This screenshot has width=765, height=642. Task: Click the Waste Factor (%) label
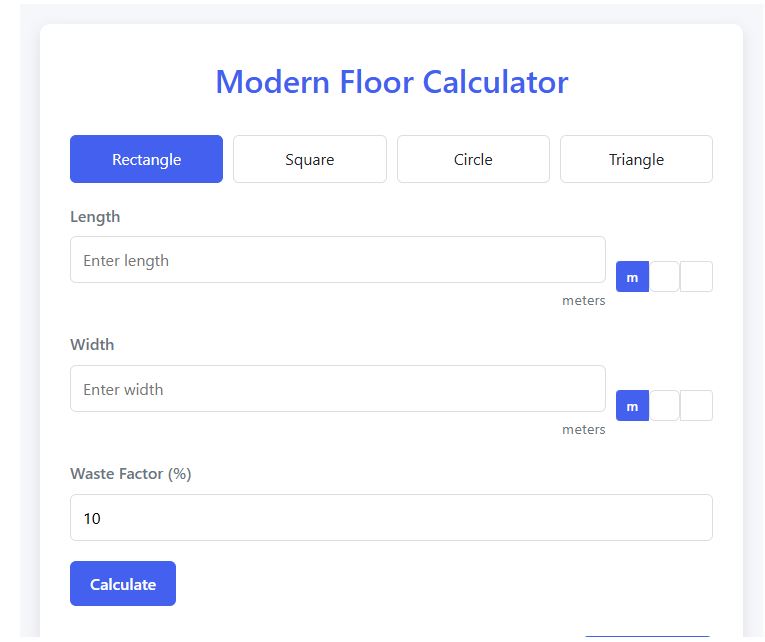(131, 474)
